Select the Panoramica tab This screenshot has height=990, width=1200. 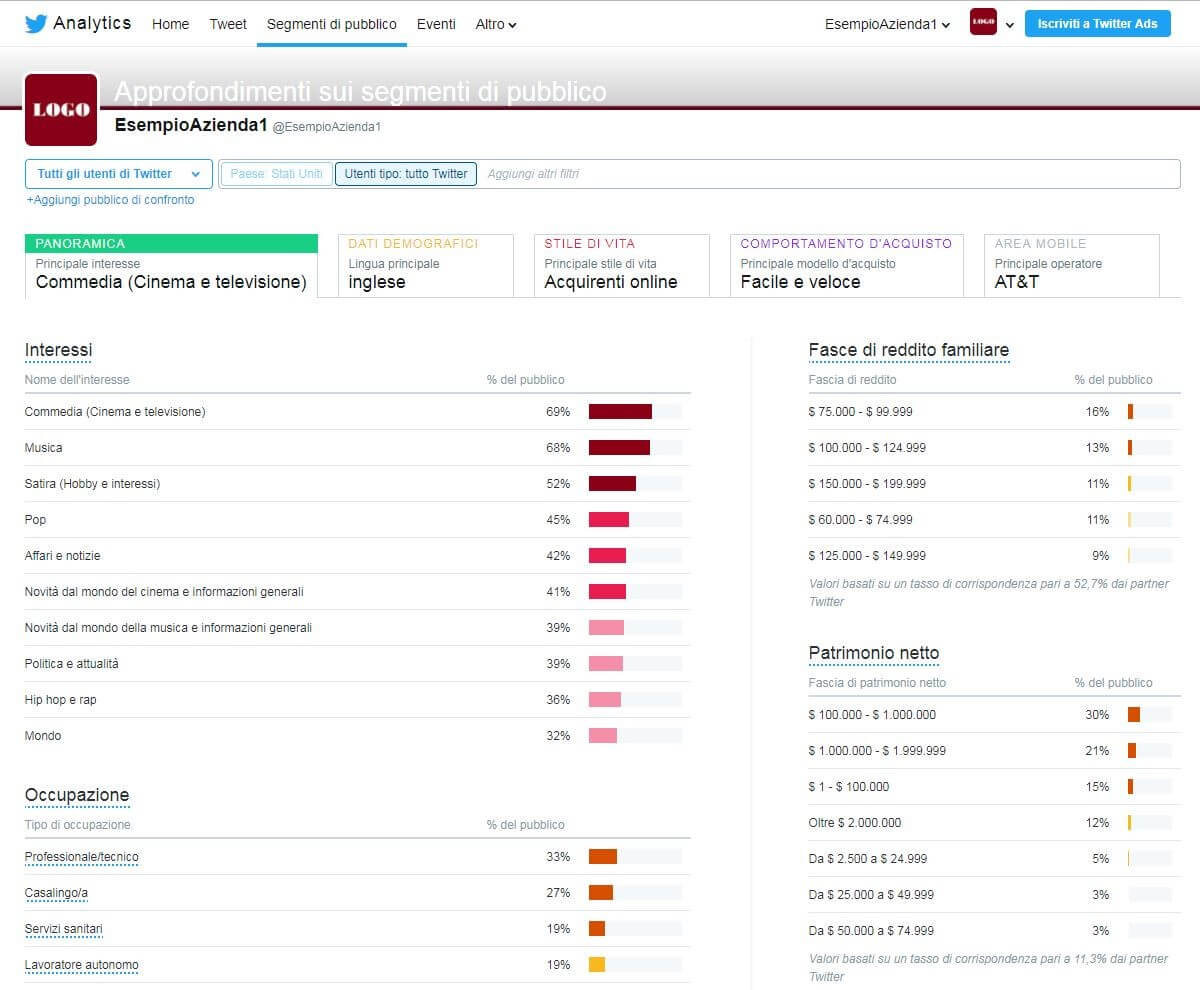[171, 265]
